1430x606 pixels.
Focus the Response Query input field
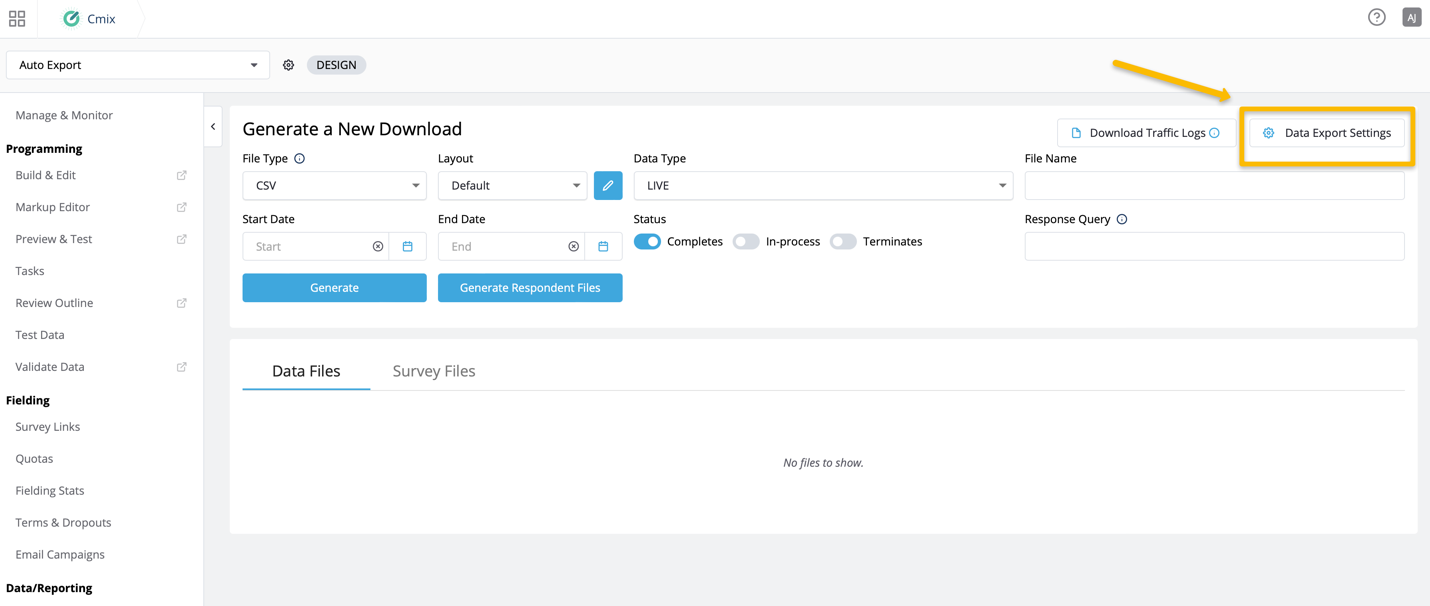(x=1214, y=247)
